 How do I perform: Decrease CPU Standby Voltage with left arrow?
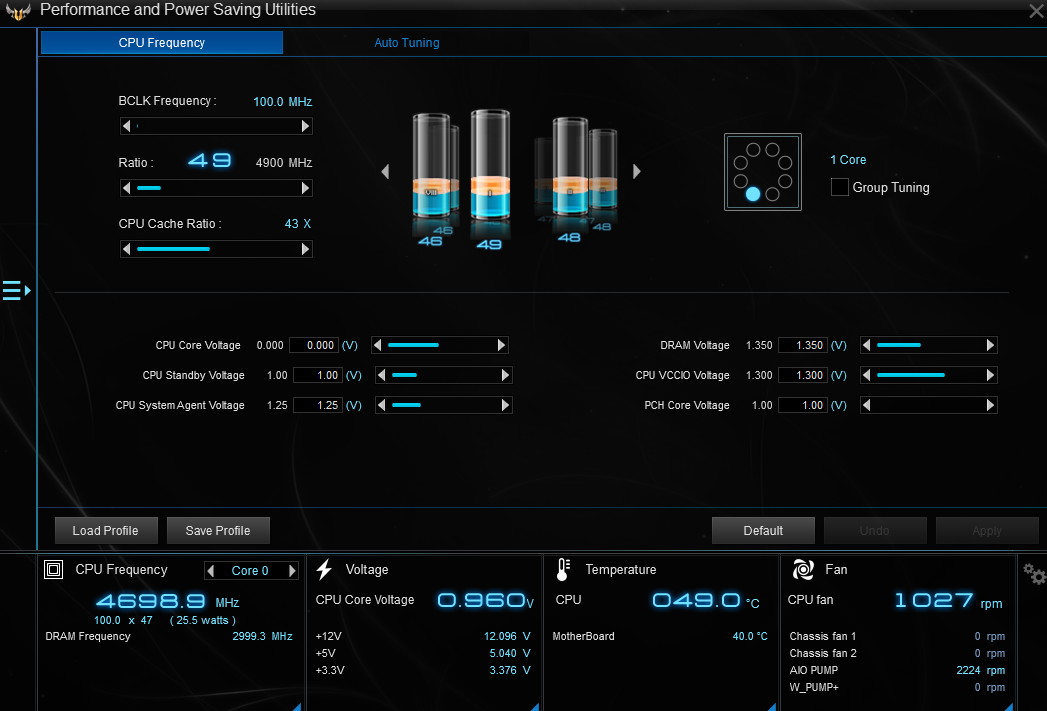[381, 375]
